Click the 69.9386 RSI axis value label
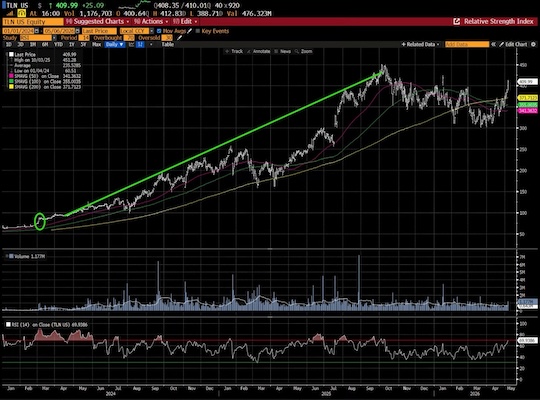The width and height of the screenshot is (540, 400). pyautogui.click(x=528, y=340)
